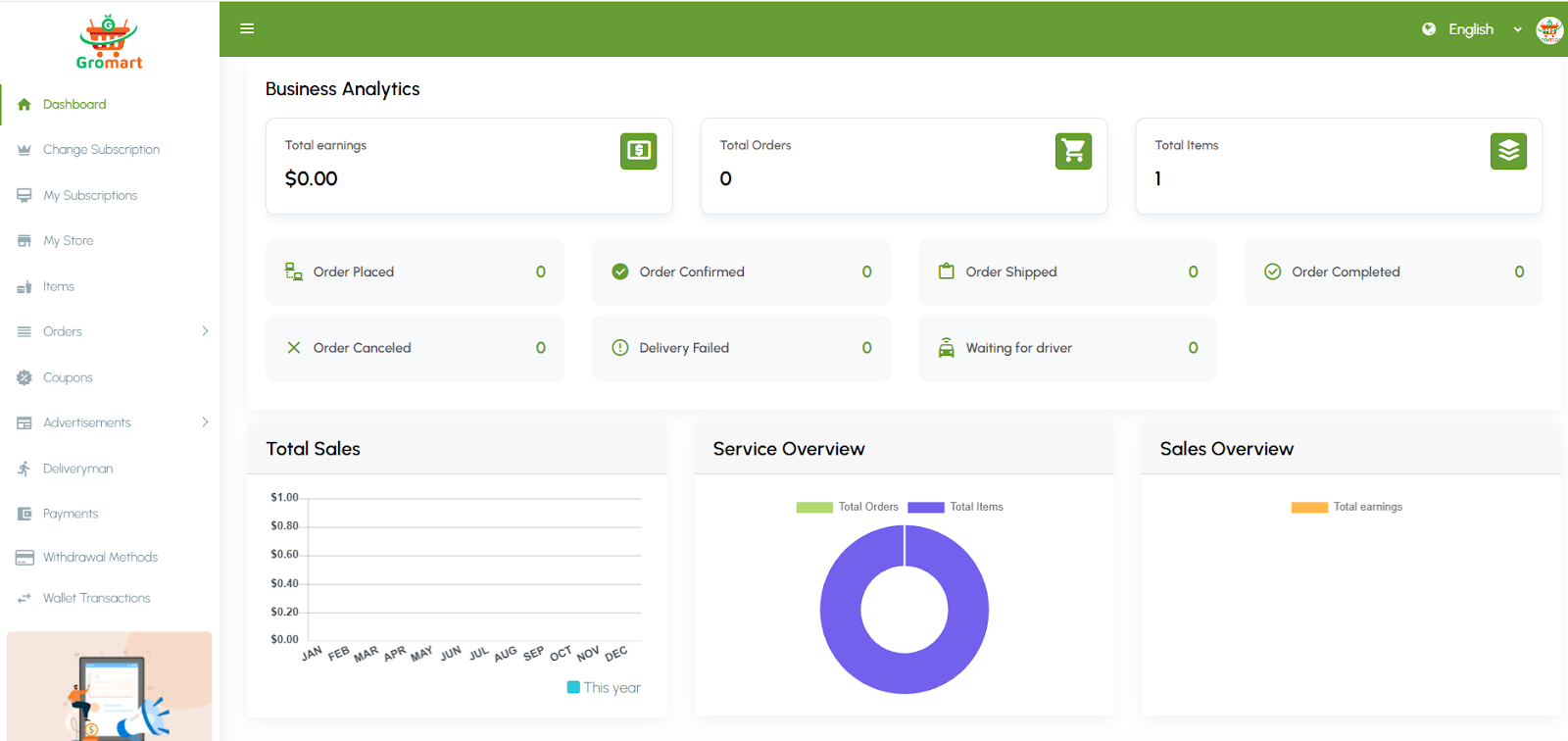Click the Total Orders cart icon

[x=1073, y=151]
